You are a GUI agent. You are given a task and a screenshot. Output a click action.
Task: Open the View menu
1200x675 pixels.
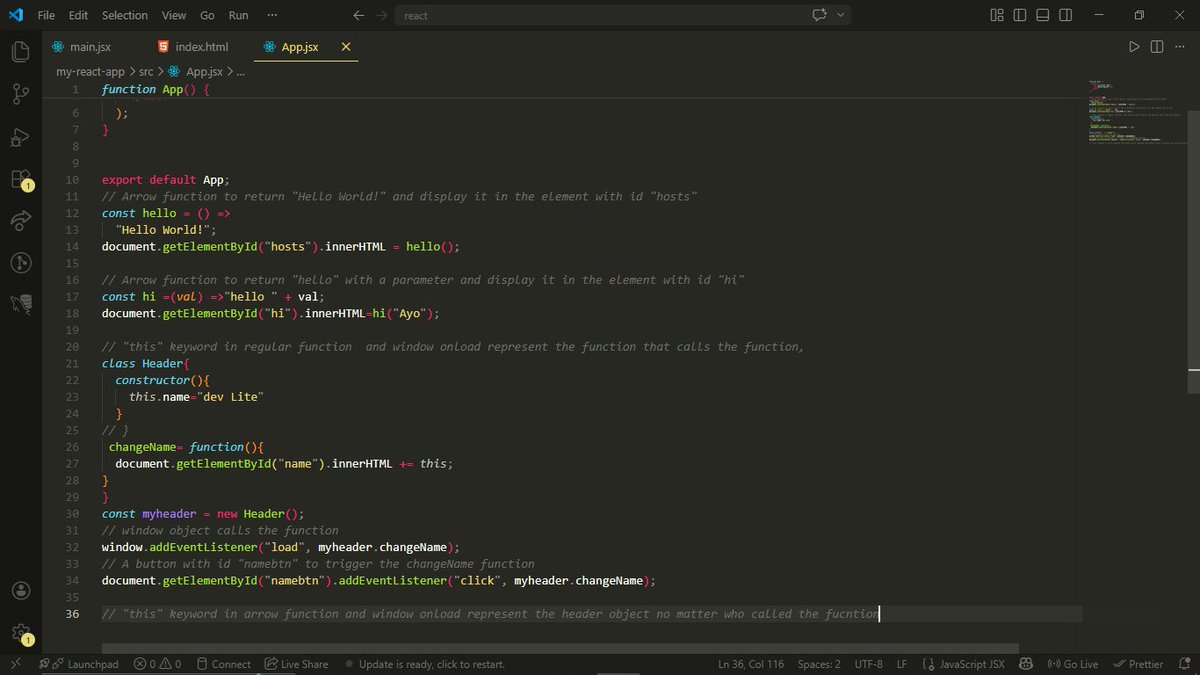click(174, 15)
